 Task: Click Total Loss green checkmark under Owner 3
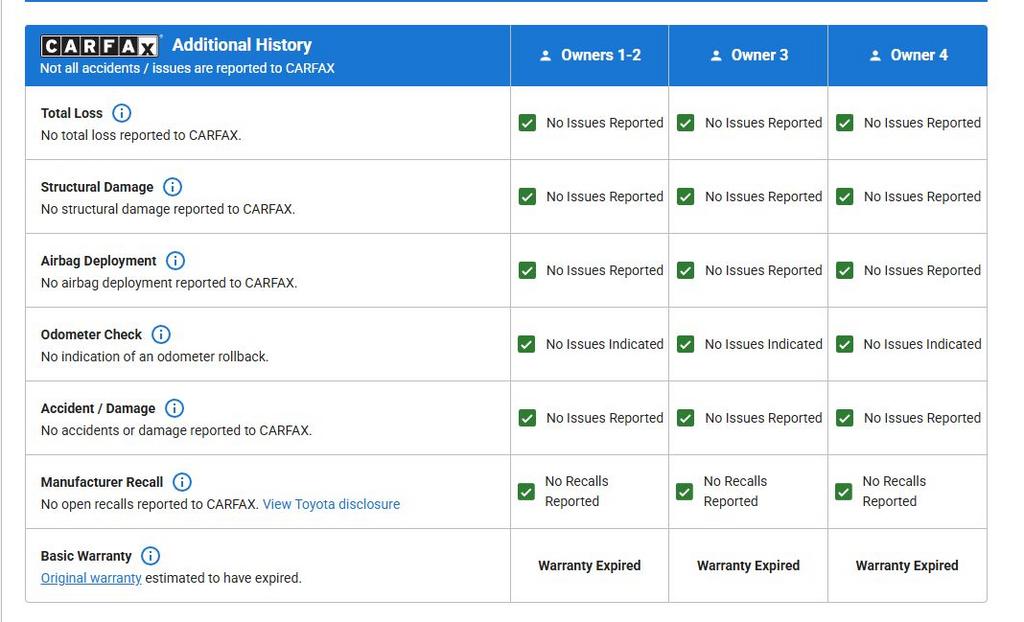click(686, 123)
